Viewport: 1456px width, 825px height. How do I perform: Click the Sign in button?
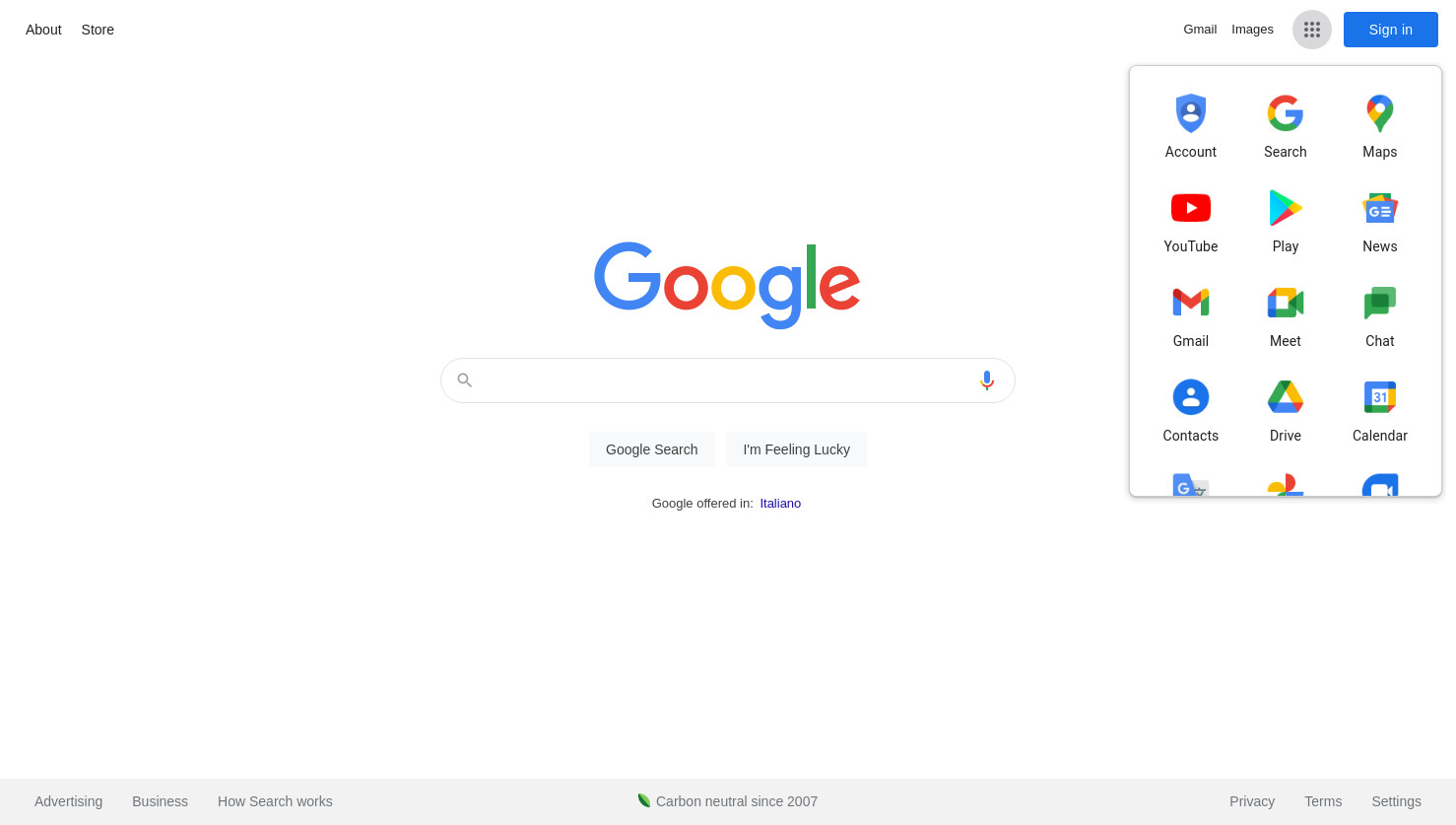click(1390, 30)
